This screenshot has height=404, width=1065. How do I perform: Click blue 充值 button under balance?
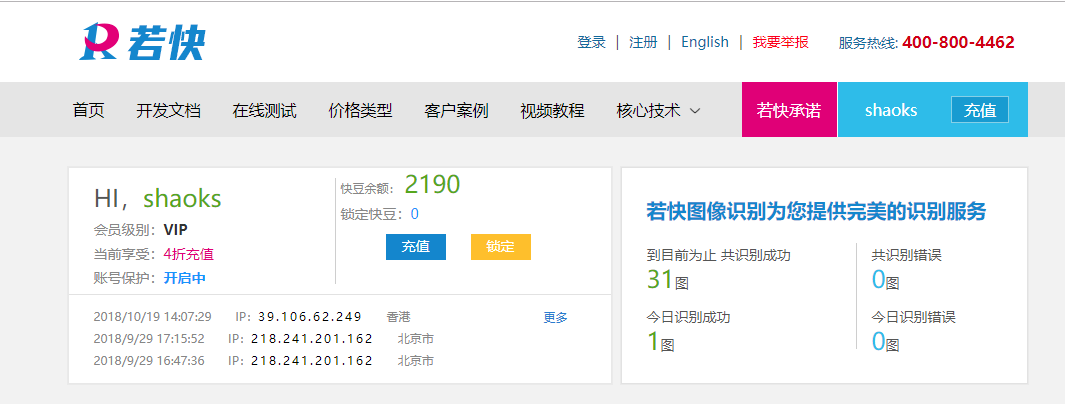point(416,247)
